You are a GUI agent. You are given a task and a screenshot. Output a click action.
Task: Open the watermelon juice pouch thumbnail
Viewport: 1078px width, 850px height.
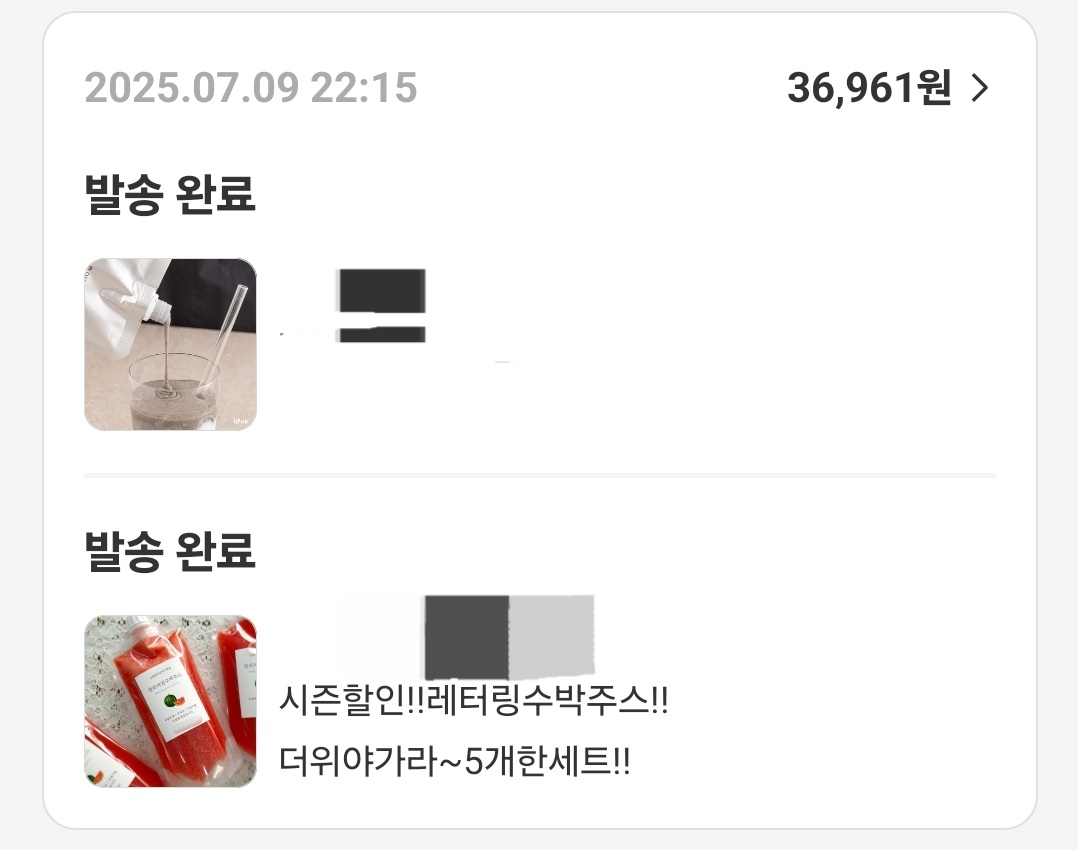click(x=170, y=701)
